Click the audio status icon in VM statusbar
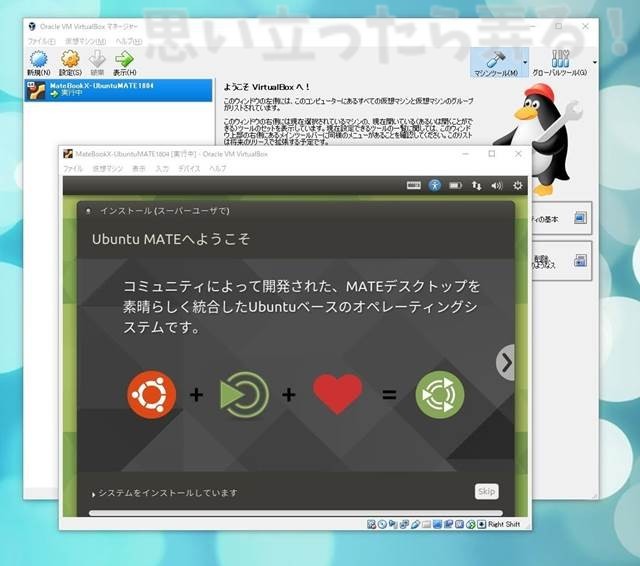Viewport: 640px width, 566px height. (x=393, y=524)
